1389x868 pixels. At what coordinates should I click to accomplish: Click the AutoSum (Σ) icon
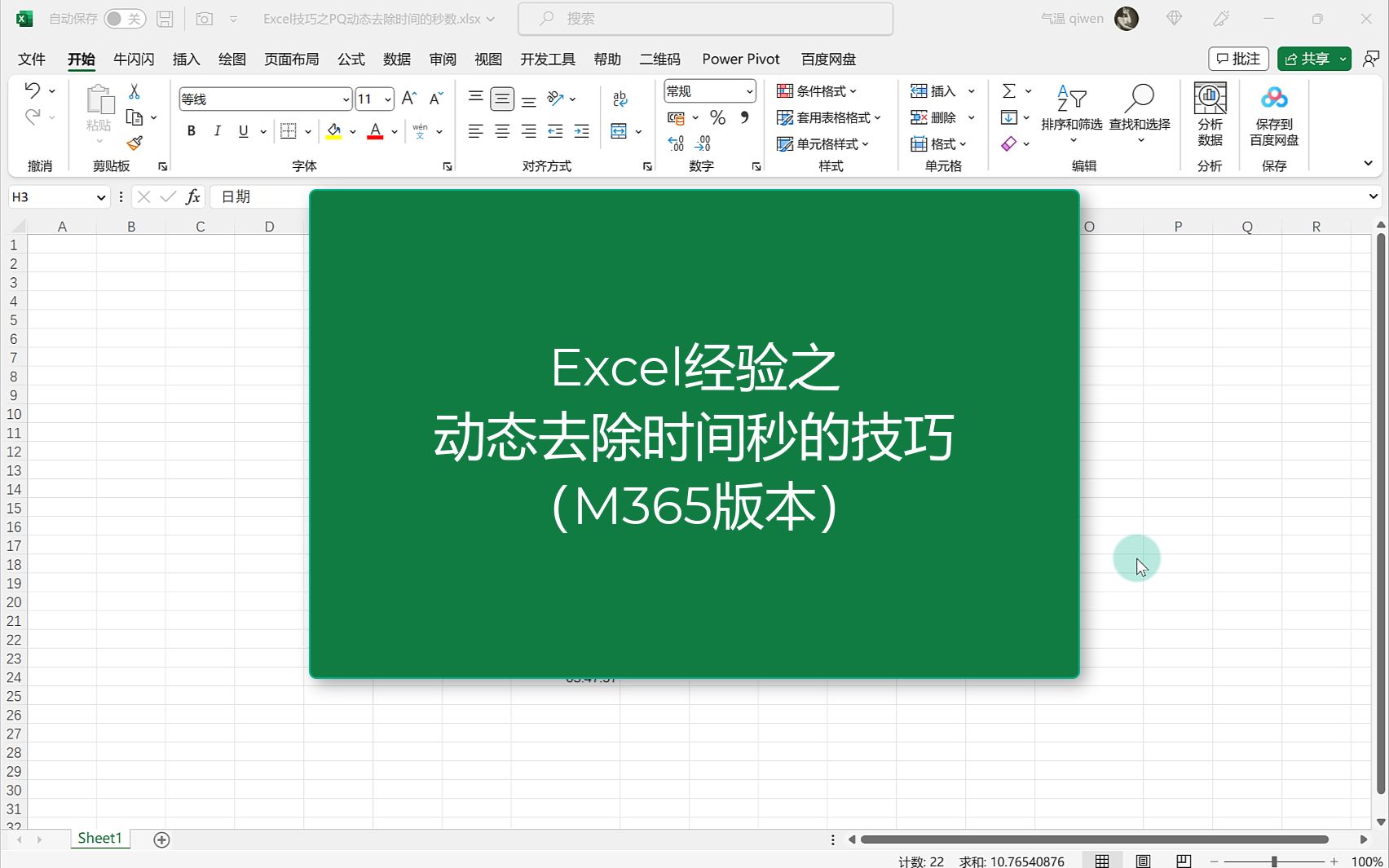tap(1009, 90)
